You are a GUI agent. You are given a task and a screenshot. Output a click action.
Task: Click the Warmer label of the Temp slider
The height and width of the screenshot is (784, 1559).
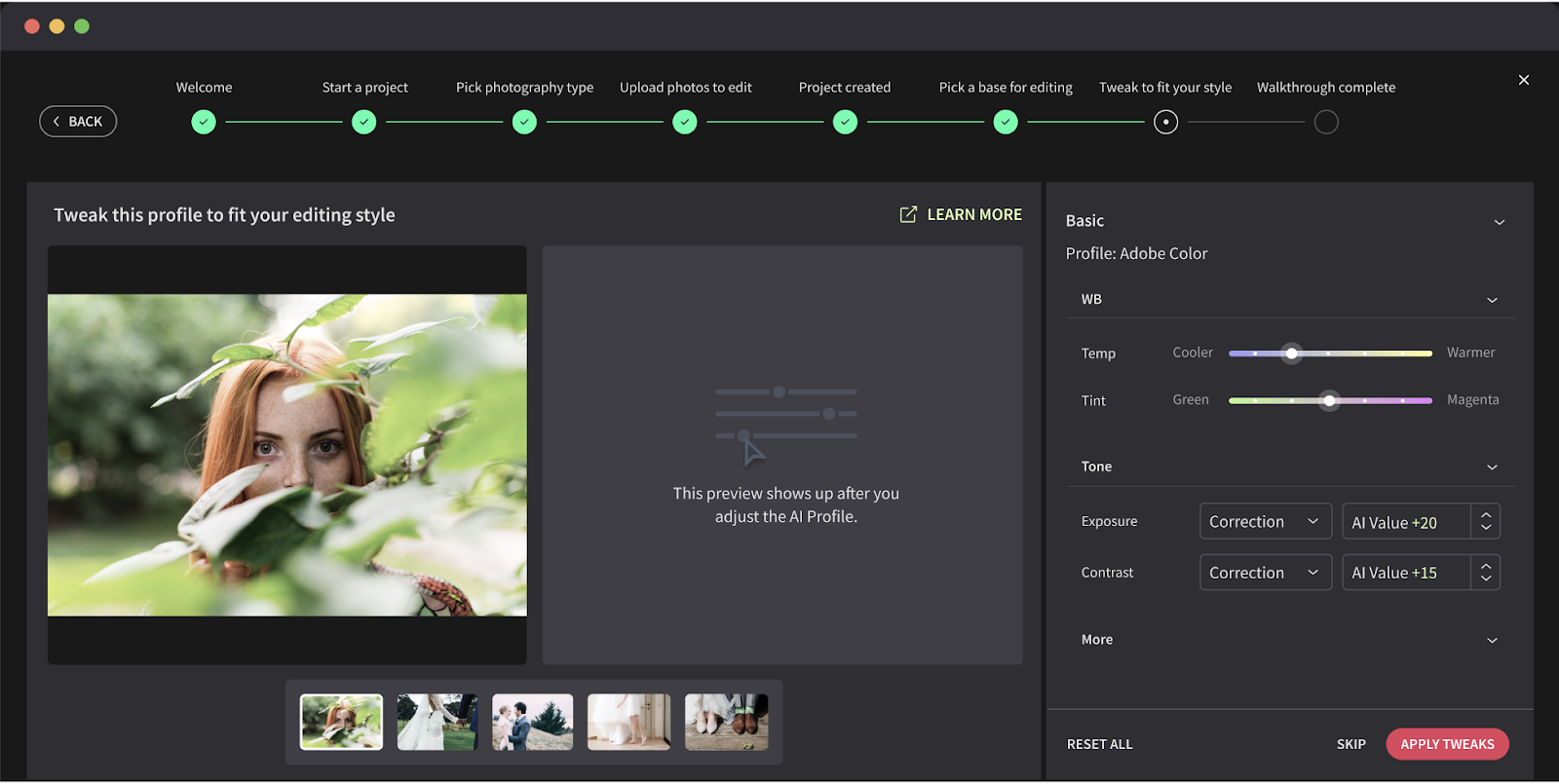[x=1470, y=353]
